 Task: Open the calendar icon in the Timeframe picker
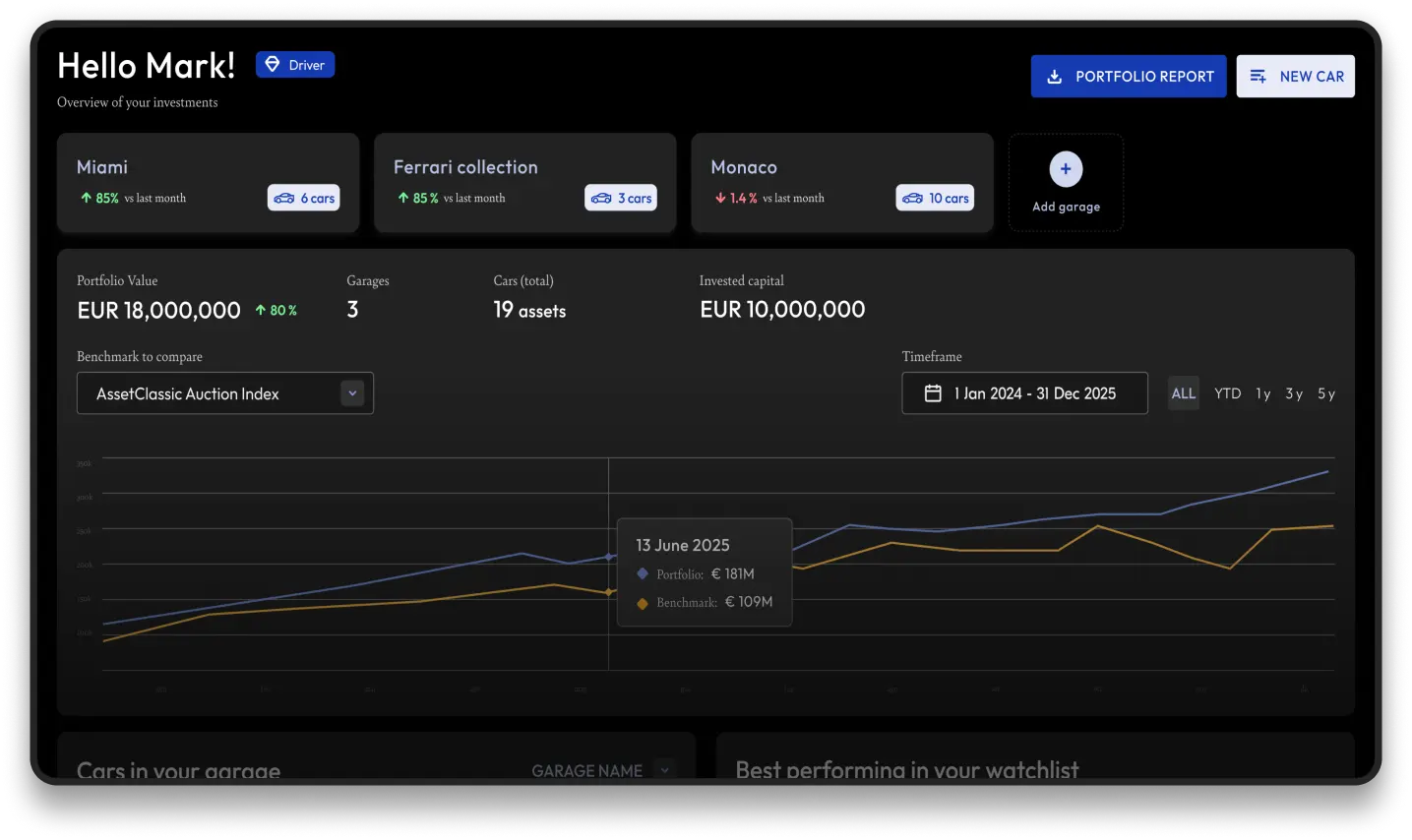pyautogui.click(x=931, y=392)
